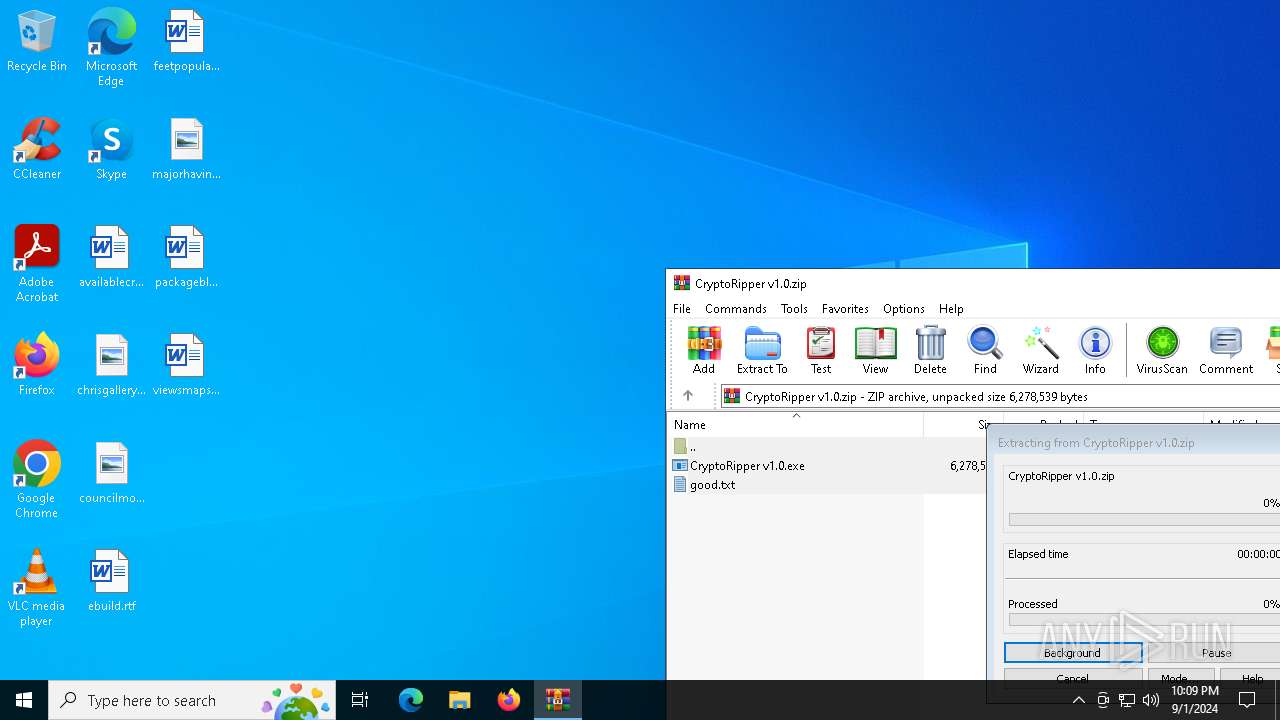Click the View toolbar icon
The height and width of the screenshot is (720, 1280).
(x=875, y=350)
